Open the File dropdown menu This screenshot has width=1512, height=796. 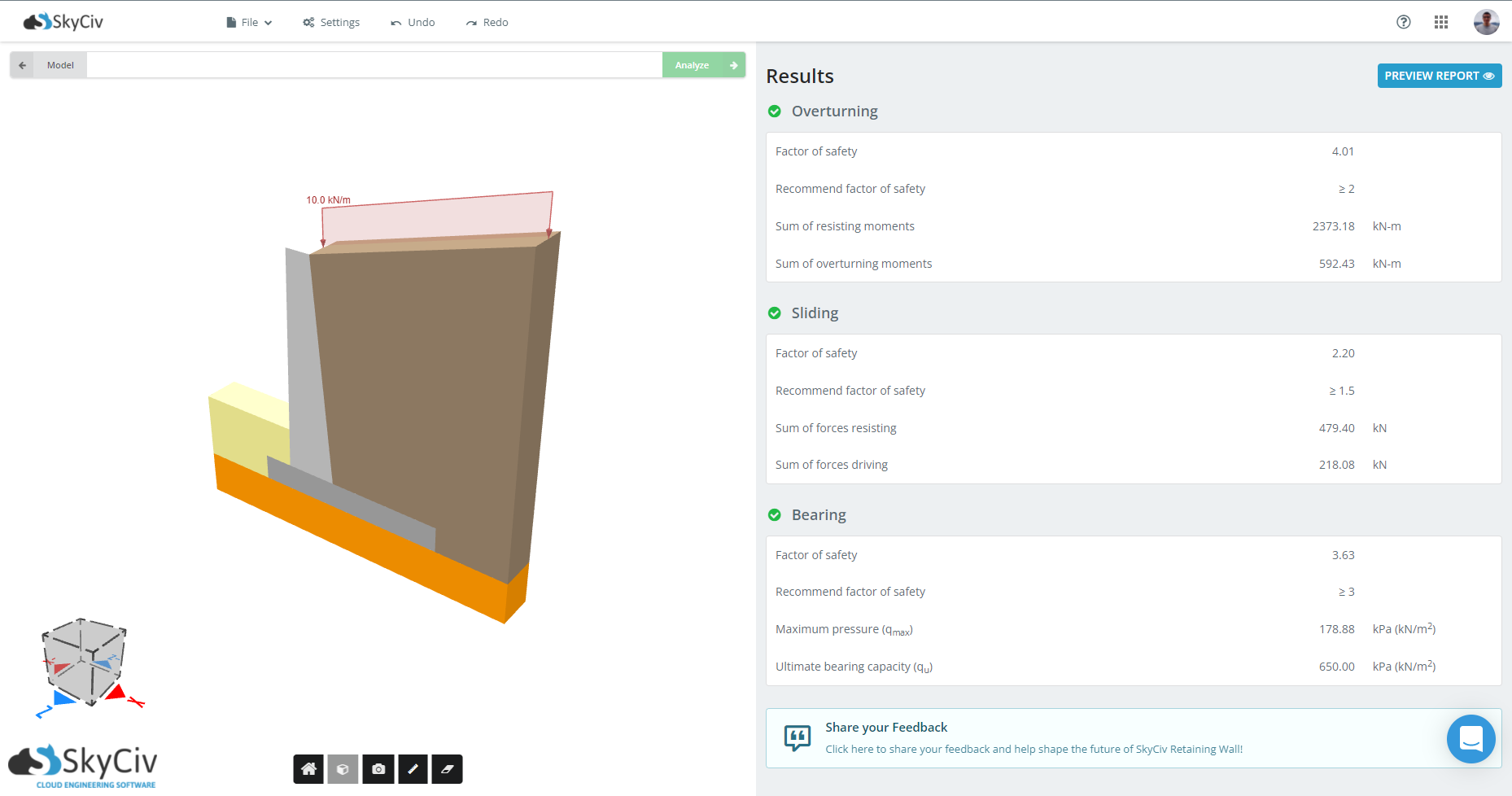pos(249,22)
